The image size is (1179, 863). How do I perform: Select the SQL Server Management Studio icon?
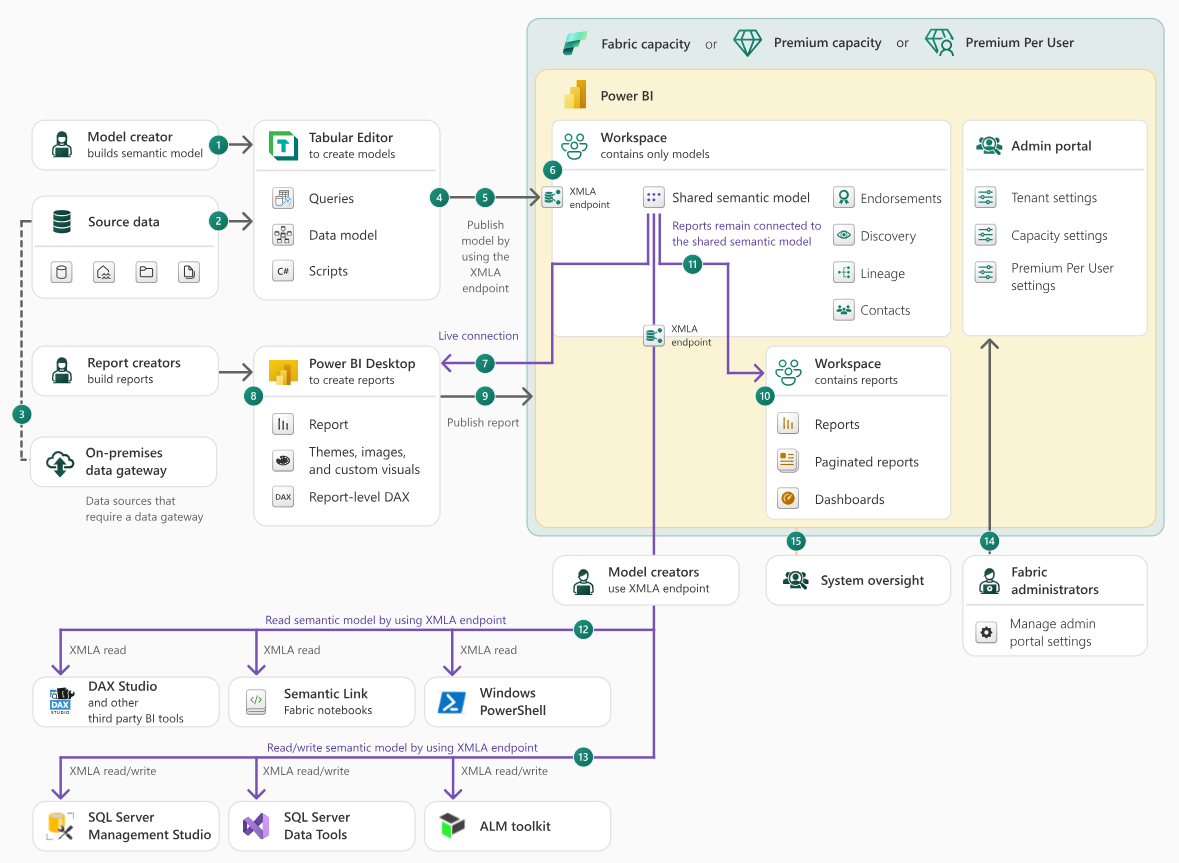tap(60, 825)
